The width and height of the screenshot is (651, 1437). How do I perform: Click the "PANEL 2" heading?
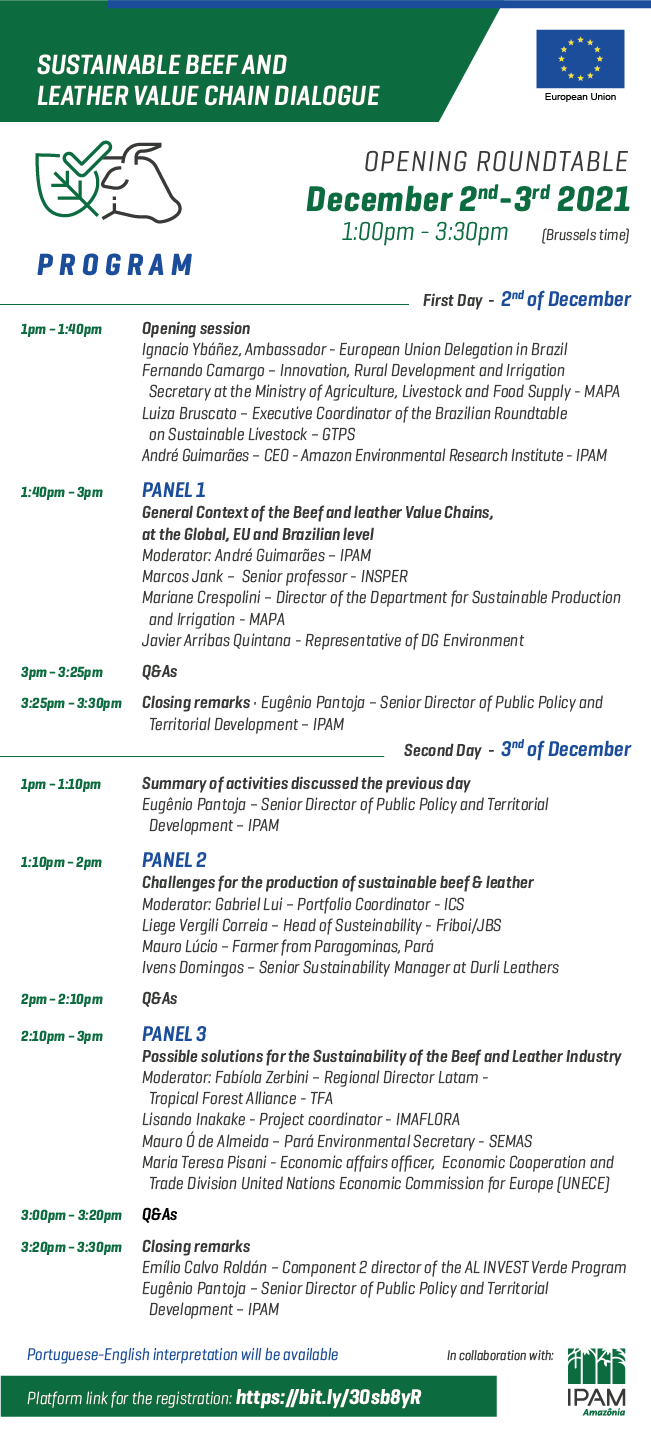click(x=174, y=860)
